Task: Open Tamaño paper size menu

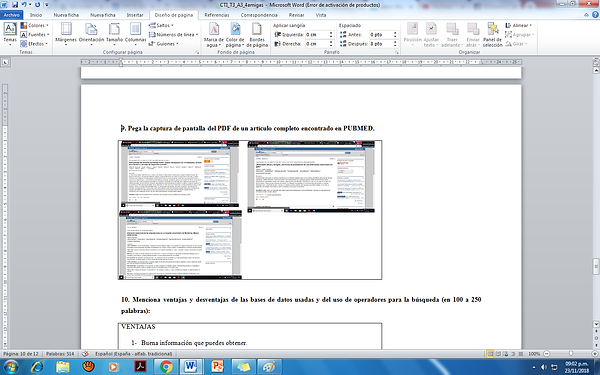Action: click(x=114, y=34)
